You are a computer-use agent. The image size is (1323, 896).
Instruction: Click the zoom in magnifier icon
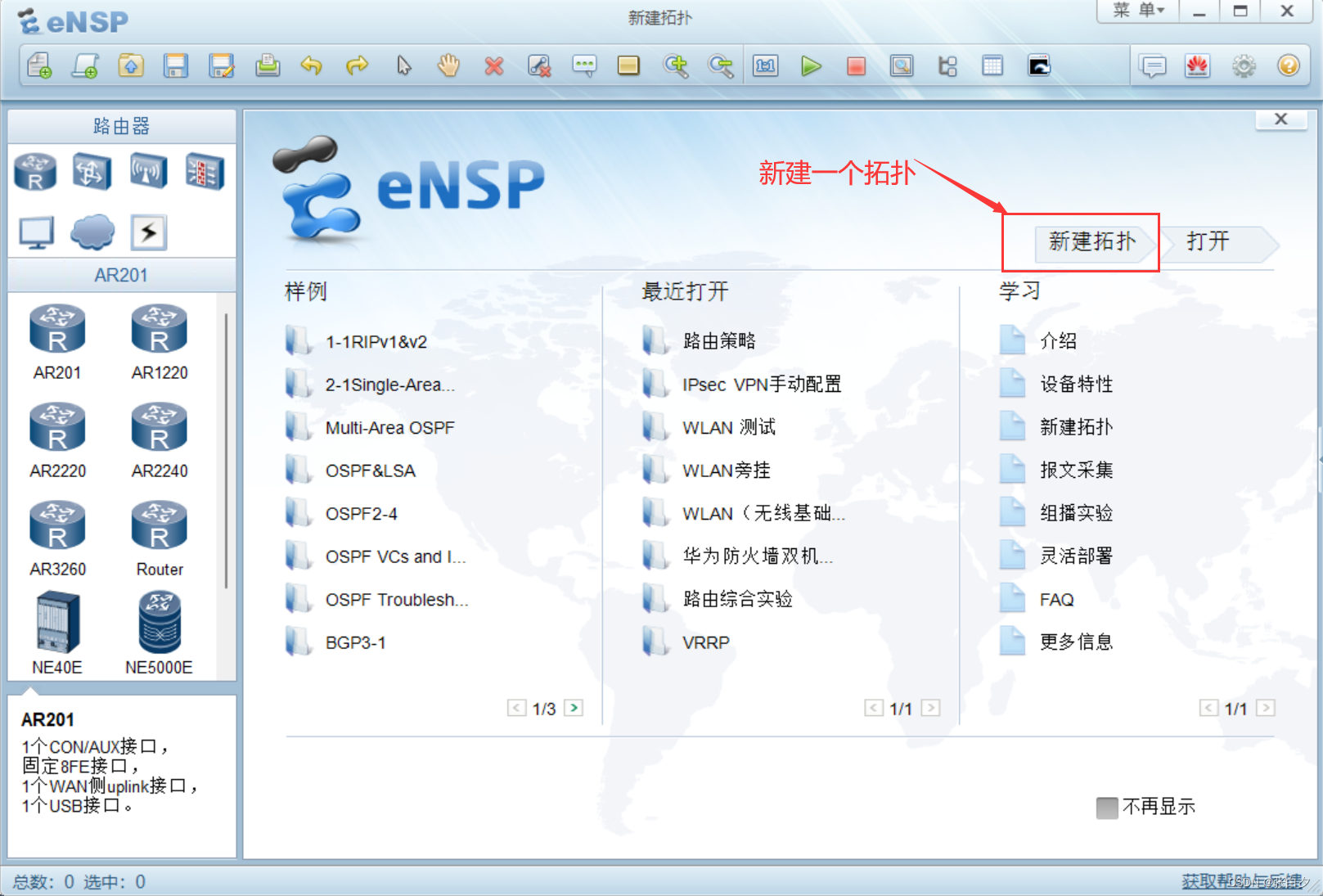coord(676,65)
